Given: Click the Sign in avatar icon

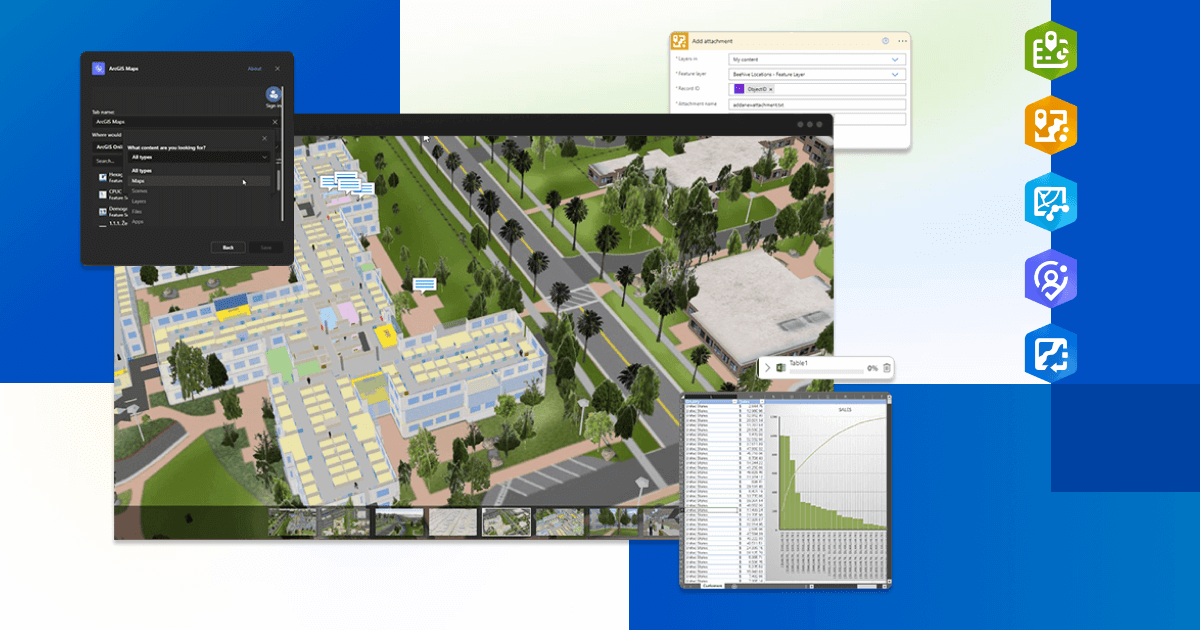Looking at the screenshot, I should coord(272,94).
